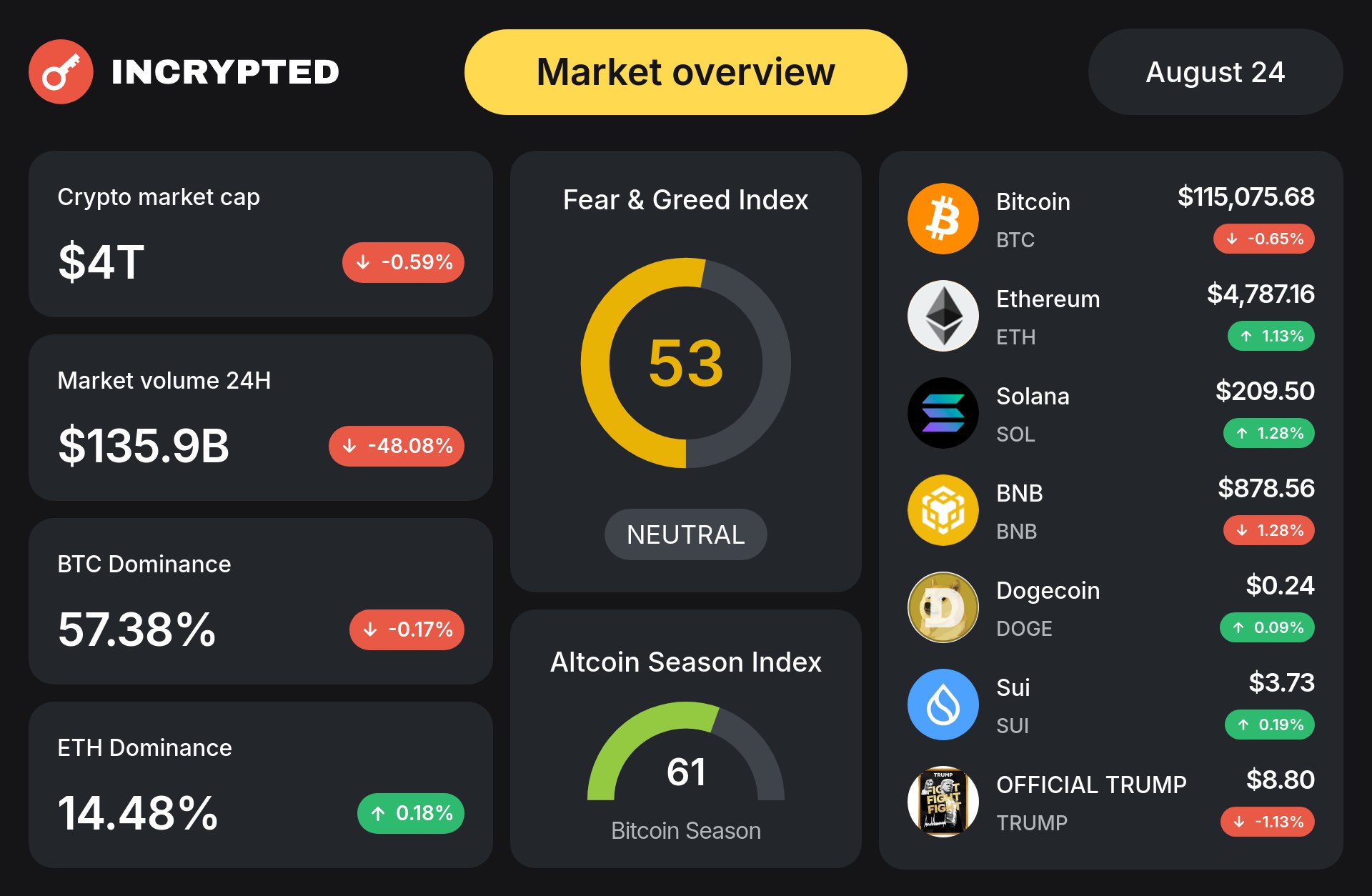Click the -0.17% BTC Dominance badge
The height and width of the screenshot is (896, 1372).
pos(407,629)
